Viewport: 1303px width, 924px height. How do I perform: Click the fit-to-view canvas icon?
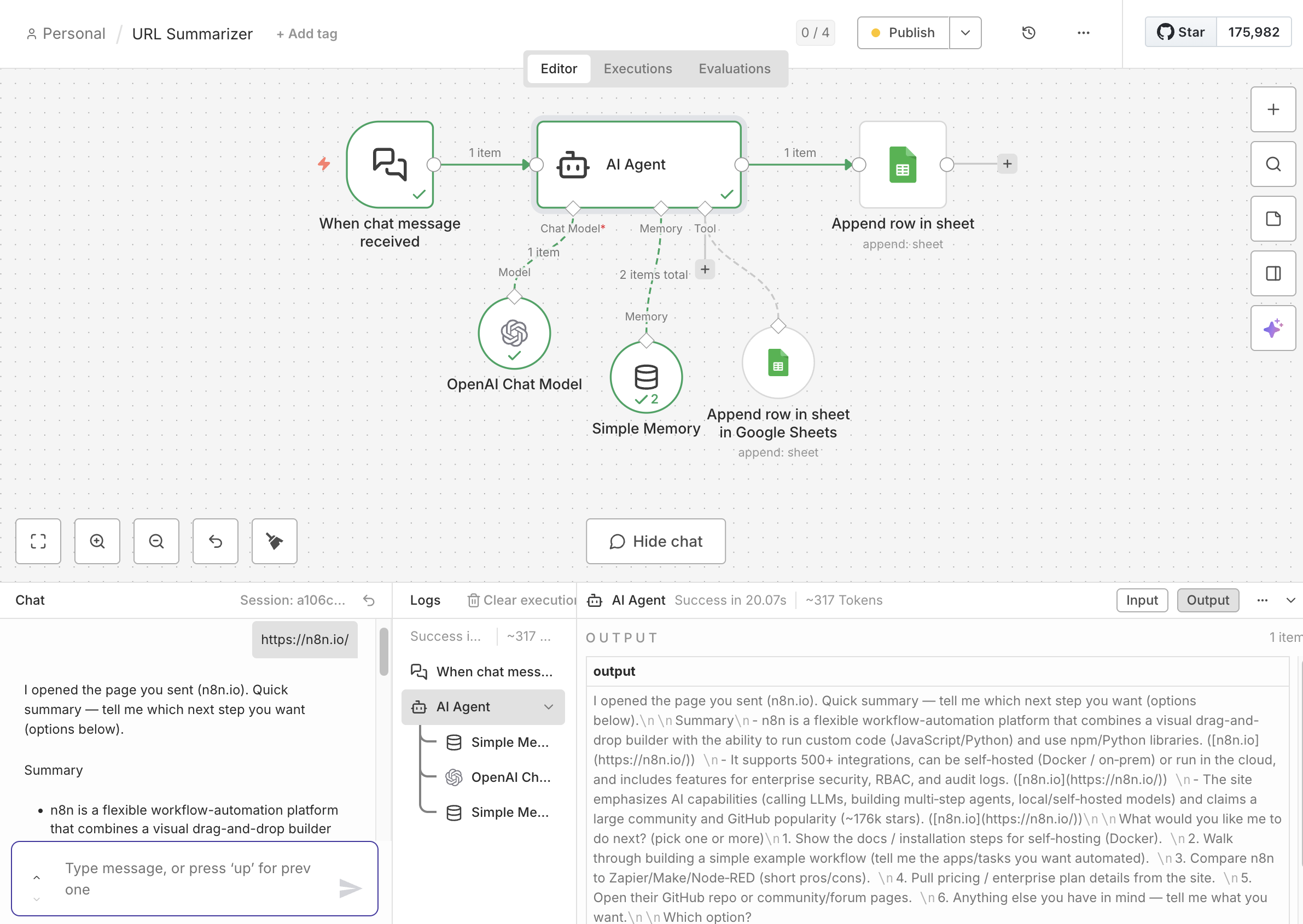[38, 541]
